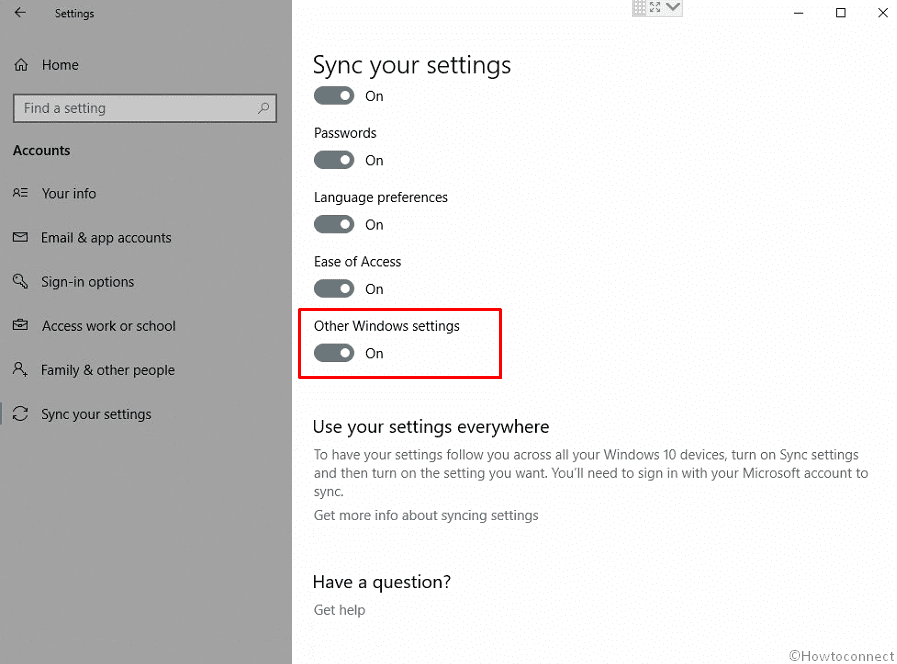Screen dimensions: 897x664
Task: Click the expand-arrows icon in top toolbar
Action: (x=656, y=8)
